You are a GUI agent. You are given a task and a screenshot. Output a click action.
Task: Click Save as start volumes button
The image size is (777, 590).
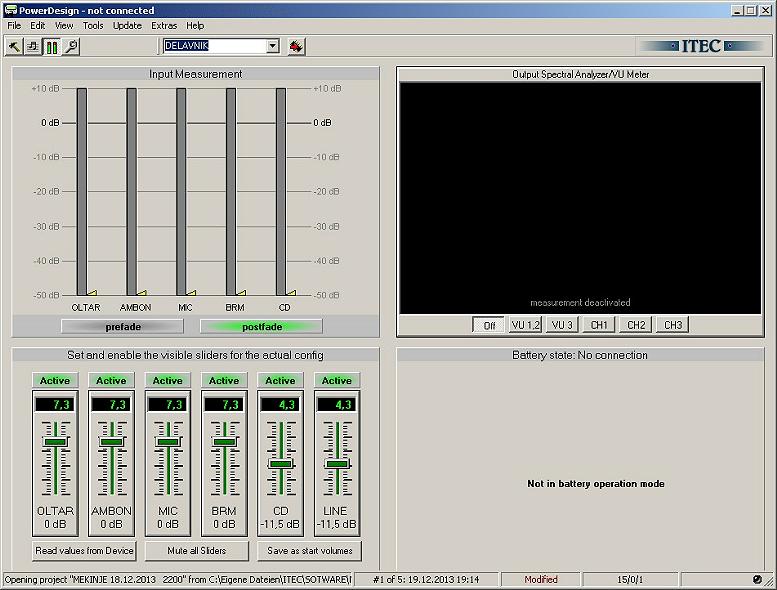click(309, 550)
